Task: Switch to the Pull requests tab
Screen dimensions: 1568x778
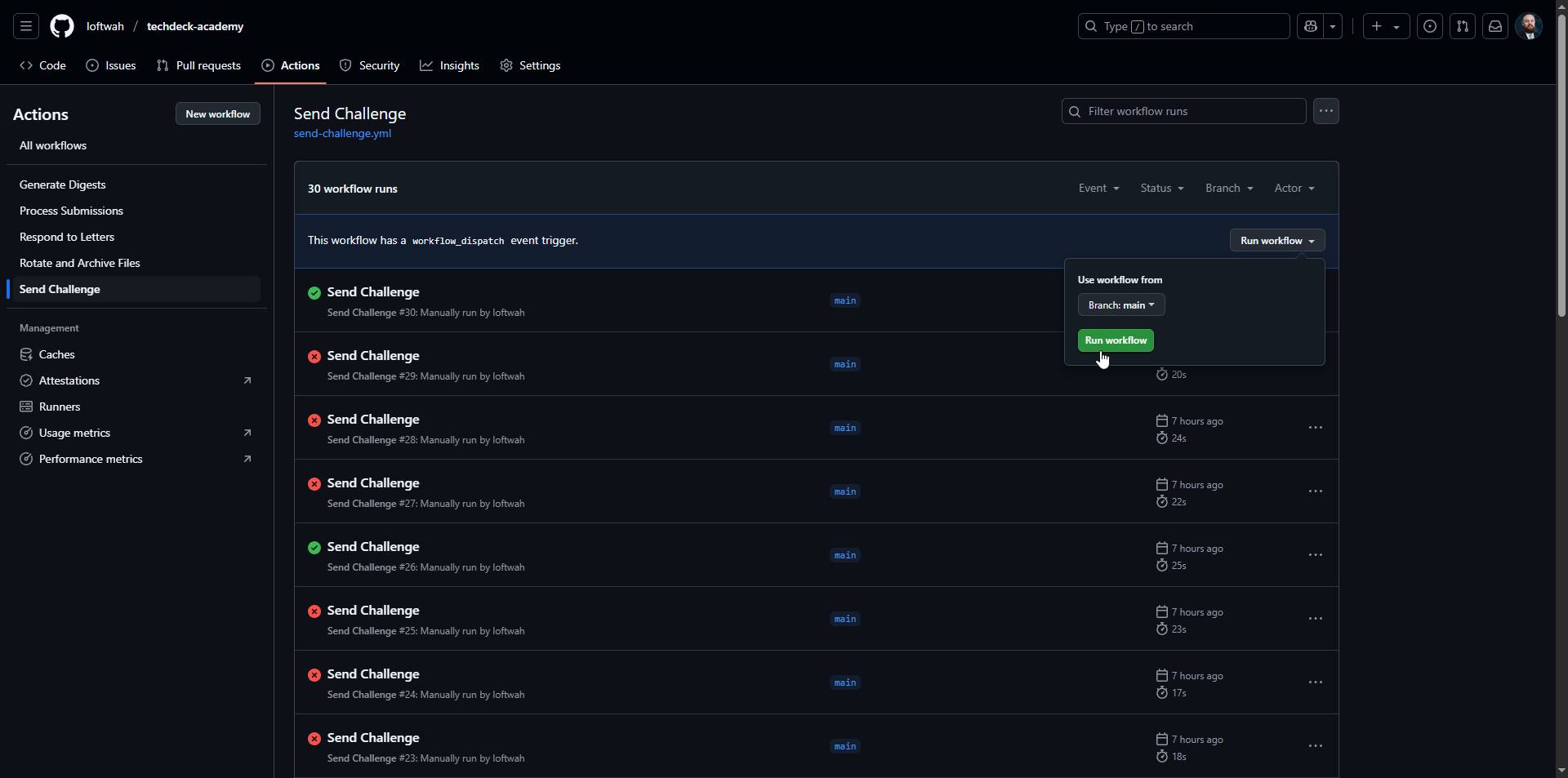Action: (x=198, y=65)
